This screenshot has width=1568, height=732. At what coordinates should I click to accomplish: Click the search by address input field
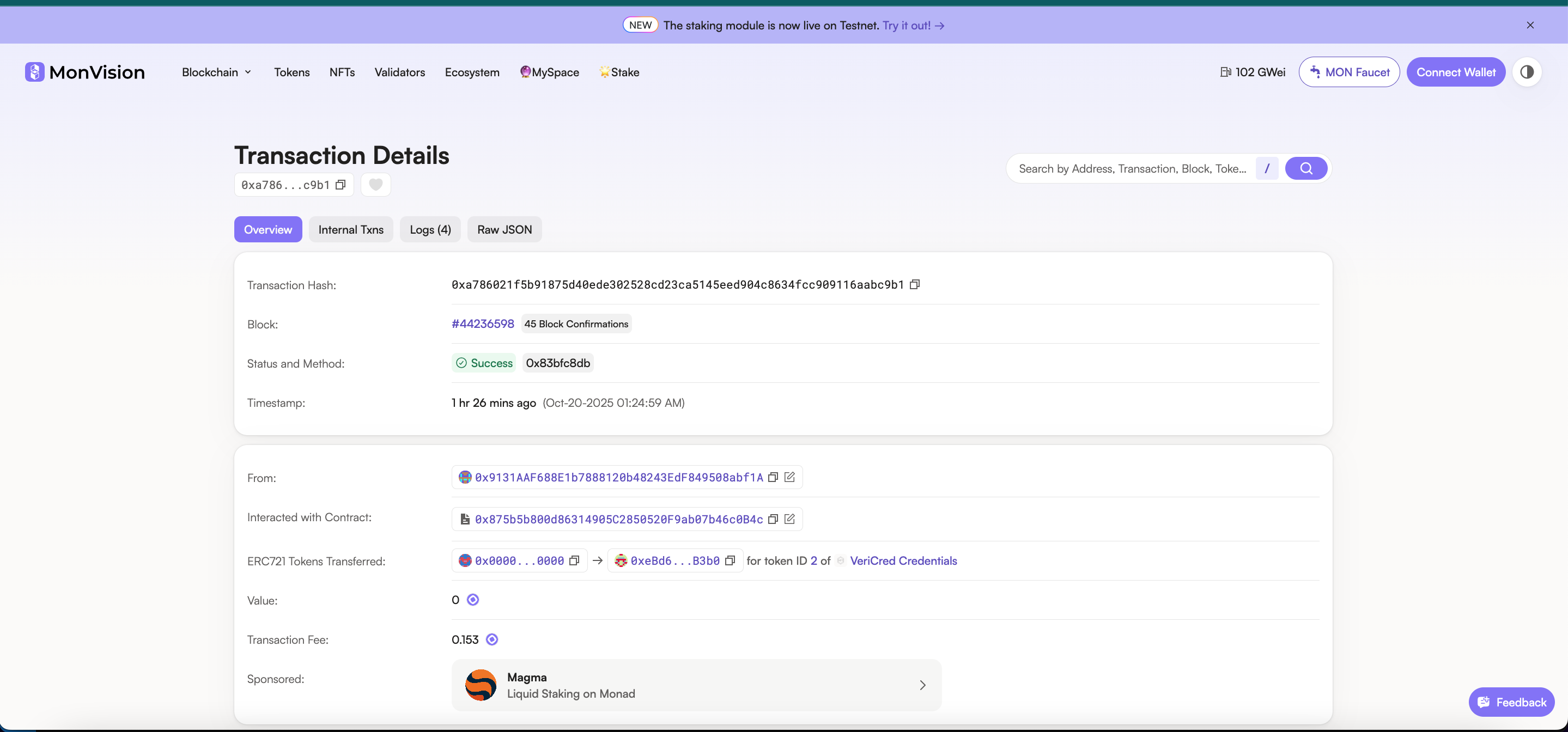point(1132,169)
